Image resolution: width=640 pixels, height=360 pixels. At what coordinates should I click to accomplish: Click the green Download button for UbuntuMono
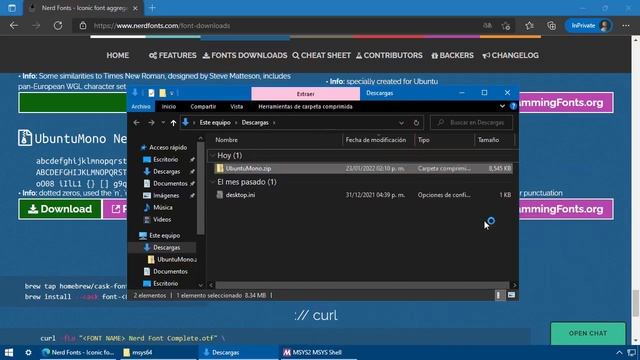60,209
